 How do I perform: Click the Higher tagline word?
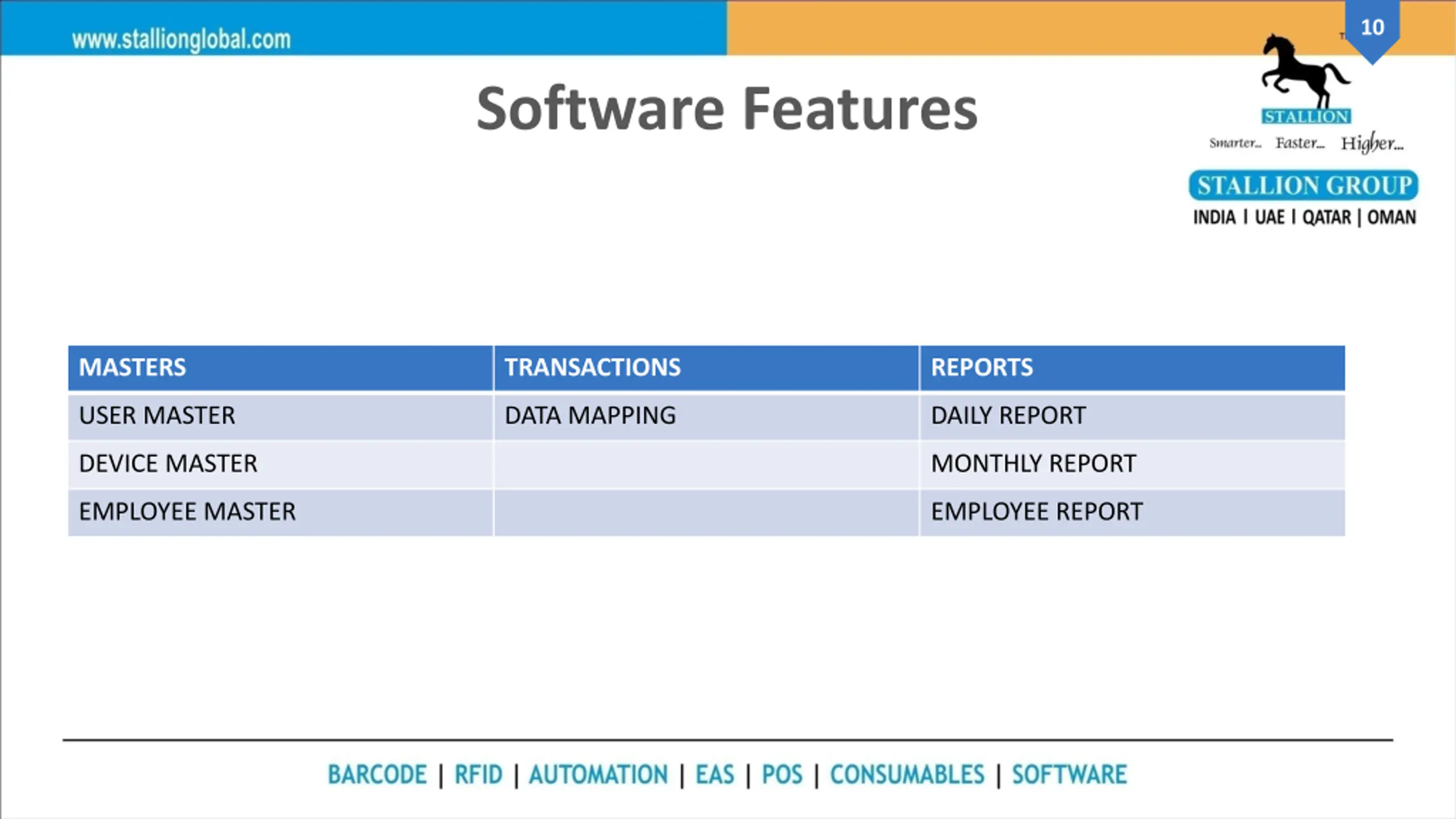click(1372, 143)
